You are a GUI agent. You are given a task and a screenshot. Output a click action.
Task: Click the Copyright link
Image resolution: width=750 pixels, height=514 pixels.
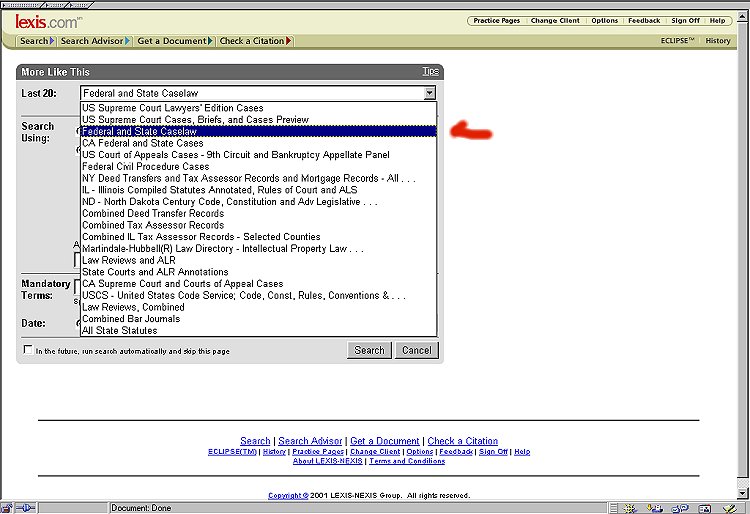pyautogui.click(x=288, y=495)
